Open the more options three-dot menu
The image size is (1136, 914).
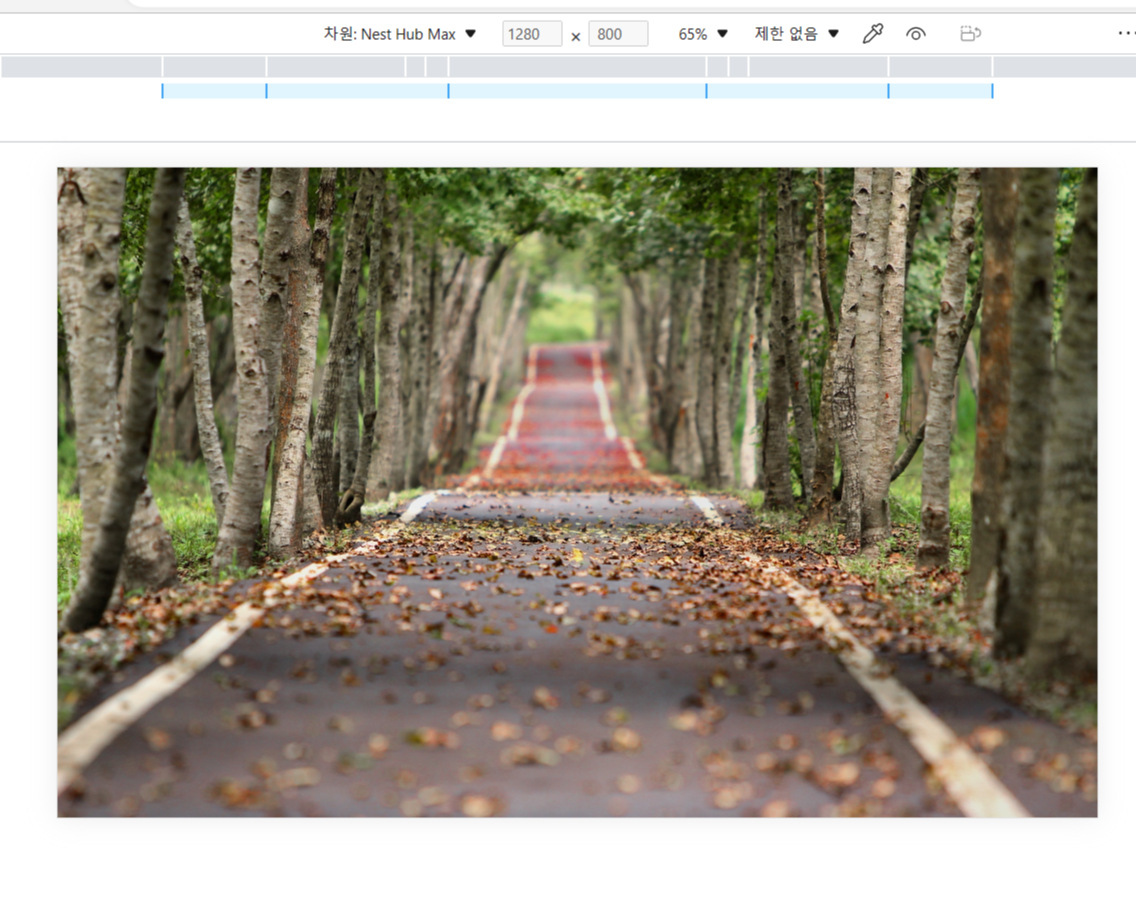tap(1127, 33)
